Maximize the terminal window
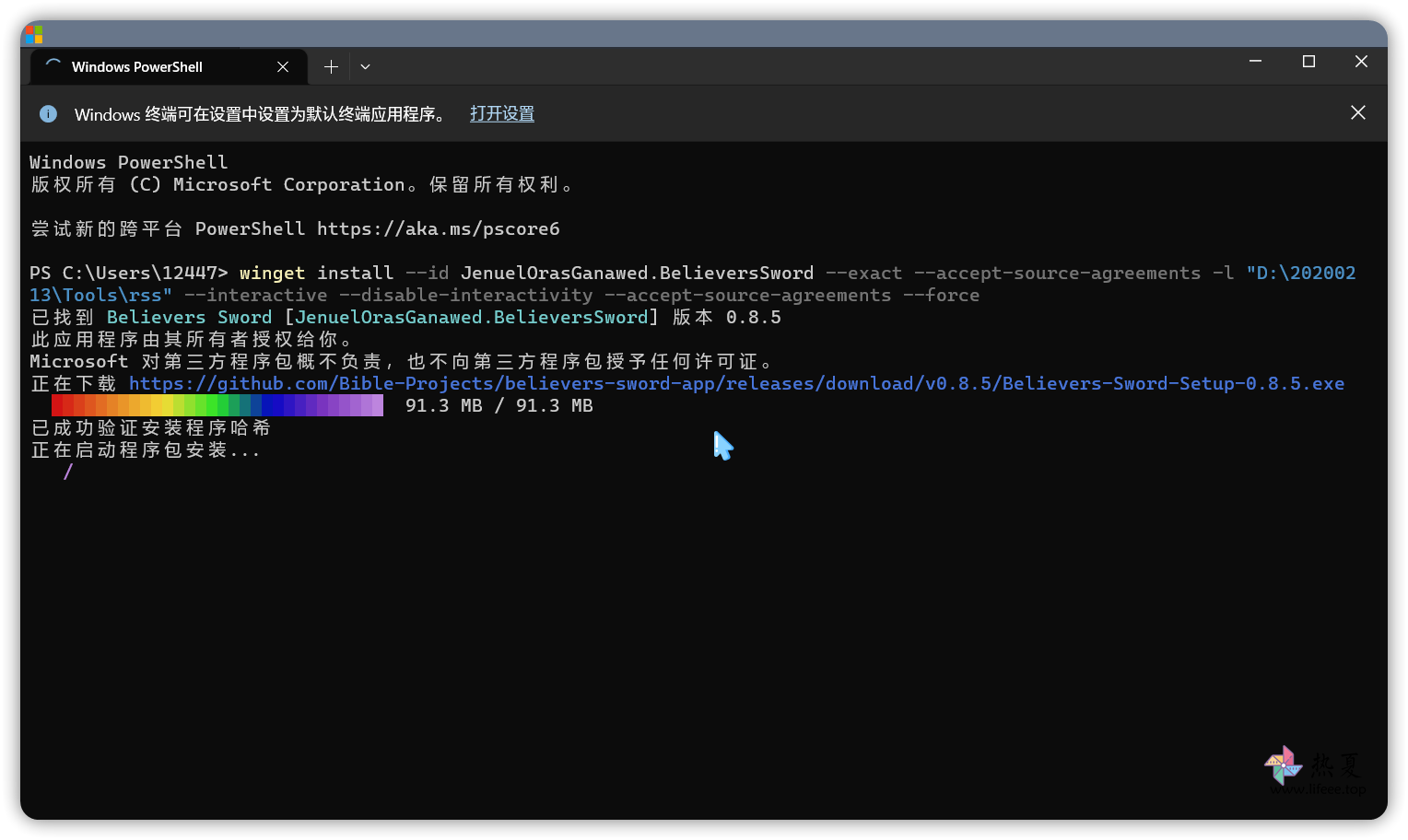 coord(1308,61)
